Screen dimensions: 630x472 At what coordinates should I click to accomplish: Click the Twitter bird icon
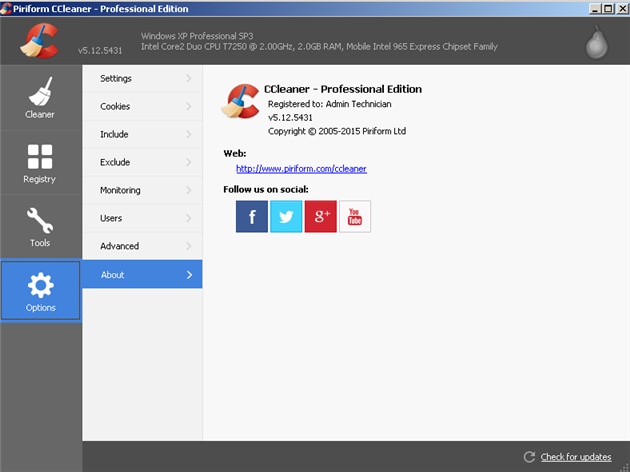coord(286,216)
